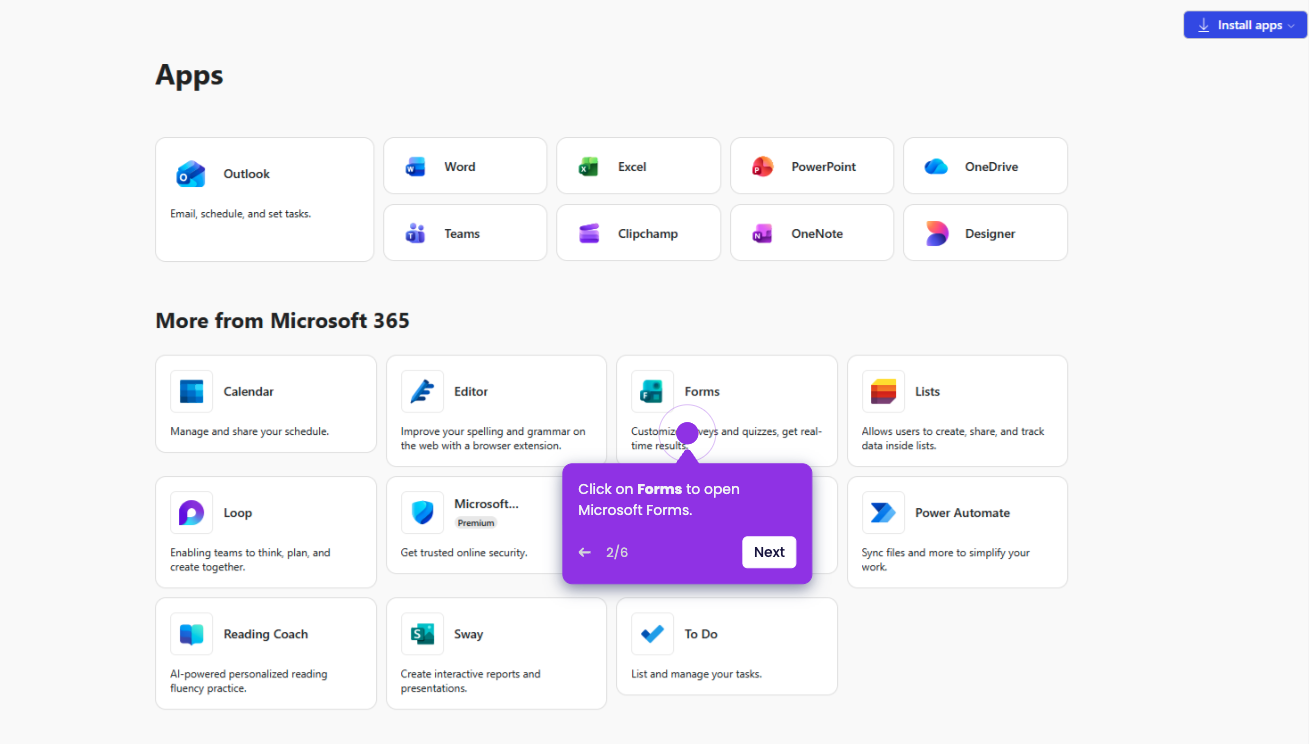The height and width of the screenshot is (744, 1309).
Task: Click 'Improve your spelling and grammar' description
Action: [x=493, y=439]
